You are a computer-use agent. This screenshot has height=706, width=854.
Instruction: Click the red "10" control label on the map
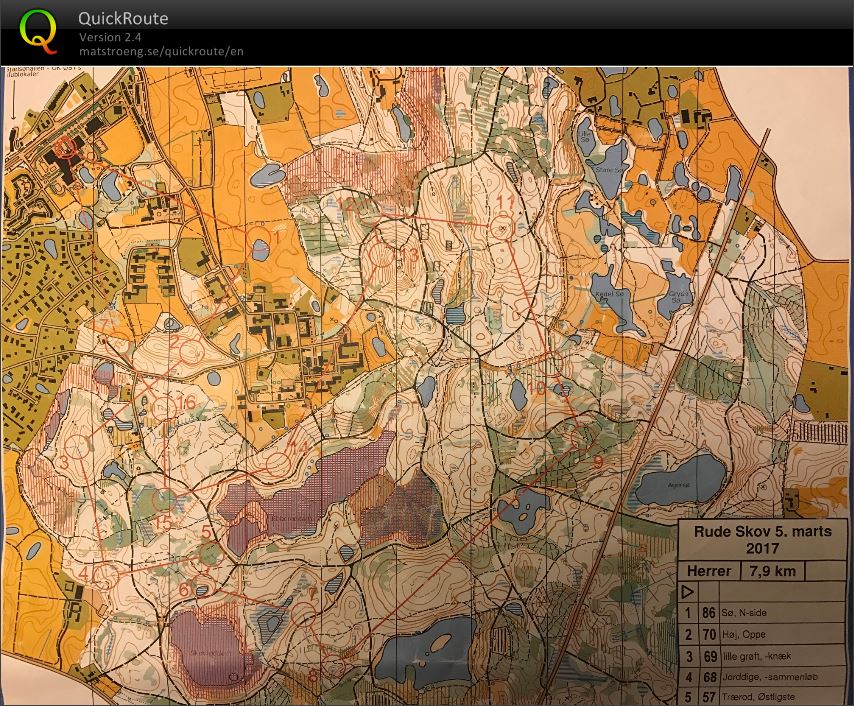tap(536, 388)
